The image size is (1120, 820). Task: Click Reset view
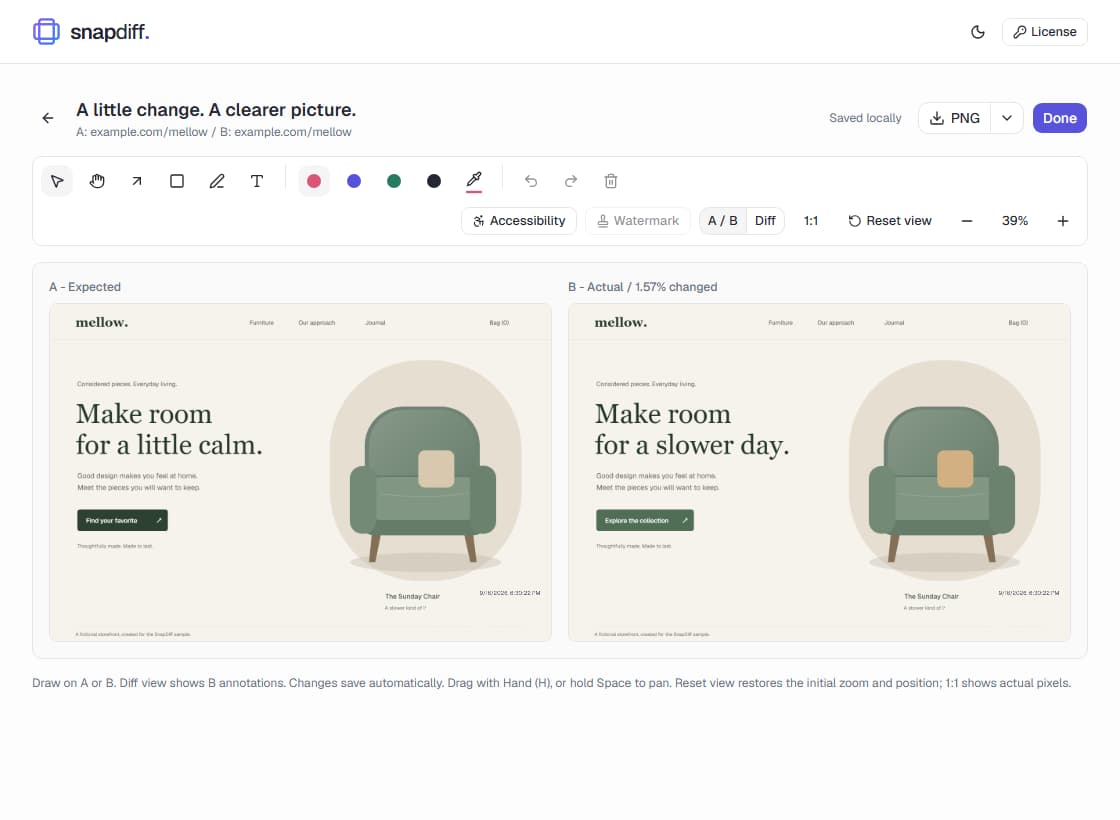pyautogui.click(x=890, y=221)
